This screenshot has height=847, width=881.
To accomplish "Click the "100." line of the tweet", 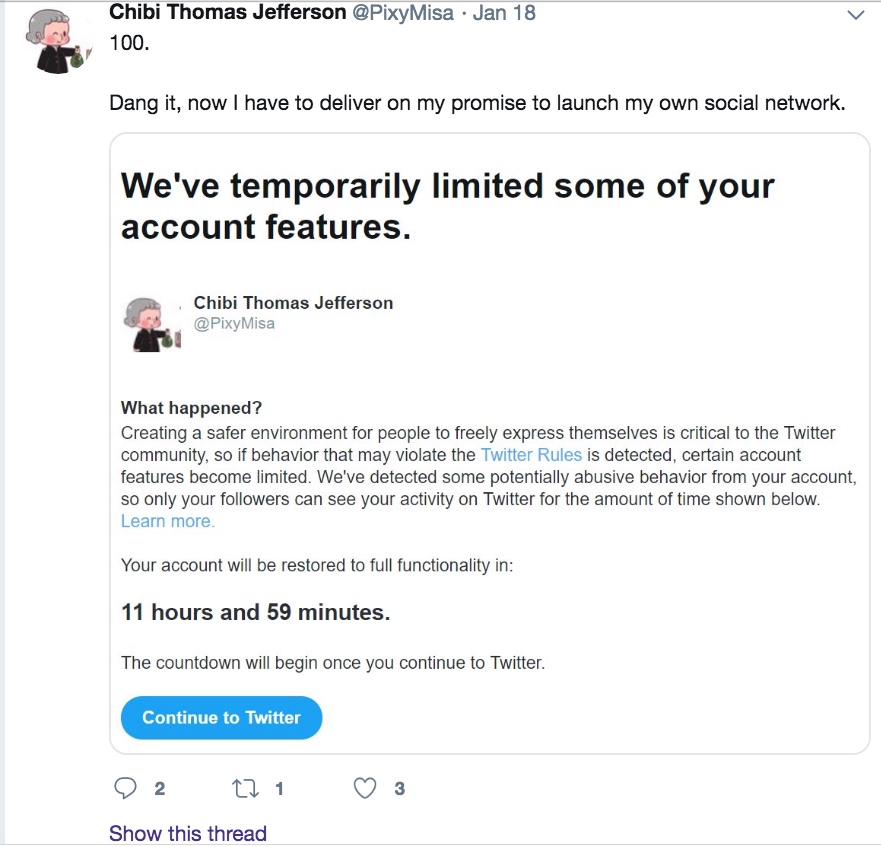I will click(128, 44).
